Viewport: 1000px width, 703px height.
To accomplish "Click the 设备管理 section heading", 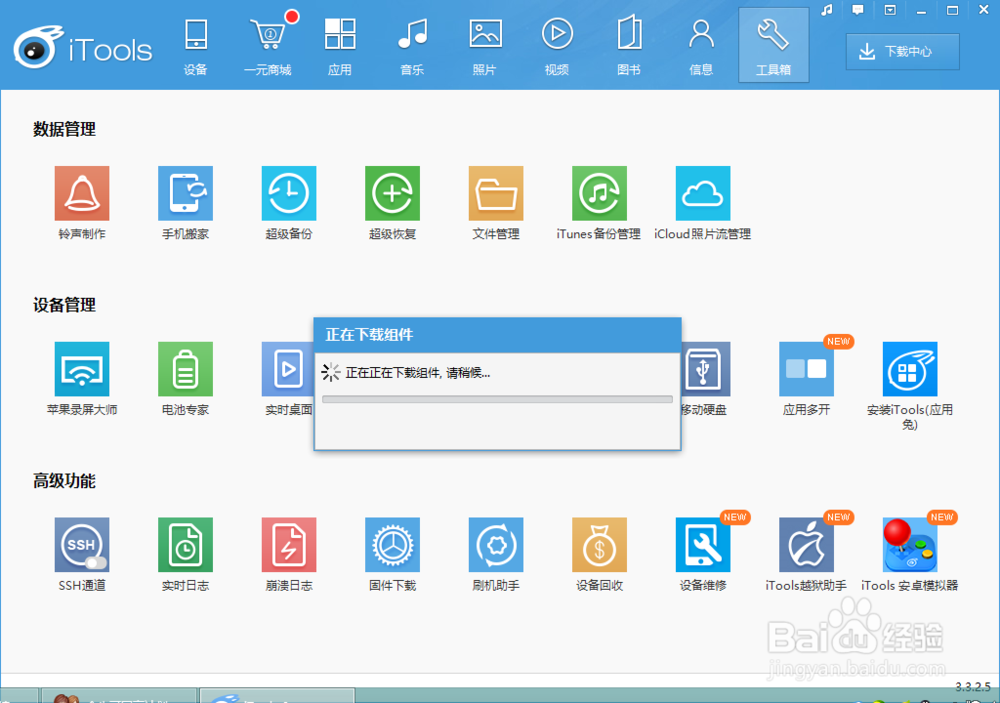I will 64,305.
